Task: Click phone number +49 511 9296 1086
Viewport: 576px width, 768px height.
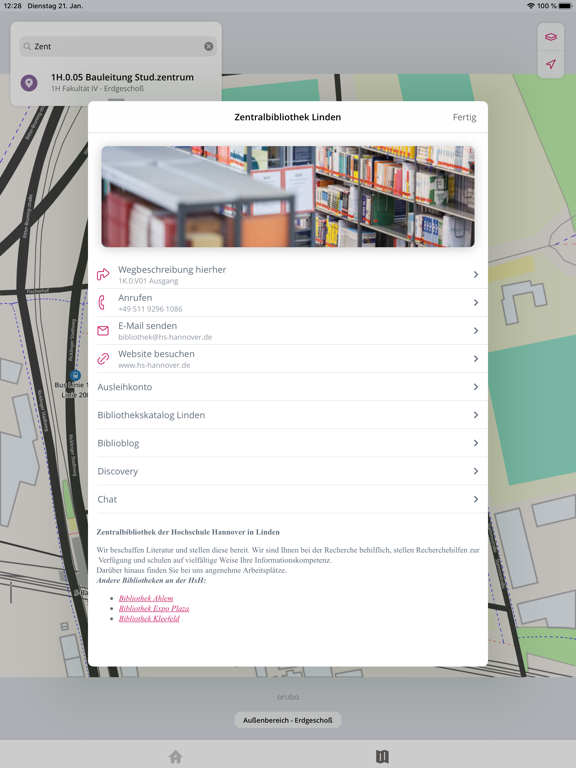Action: click(150, 309)
